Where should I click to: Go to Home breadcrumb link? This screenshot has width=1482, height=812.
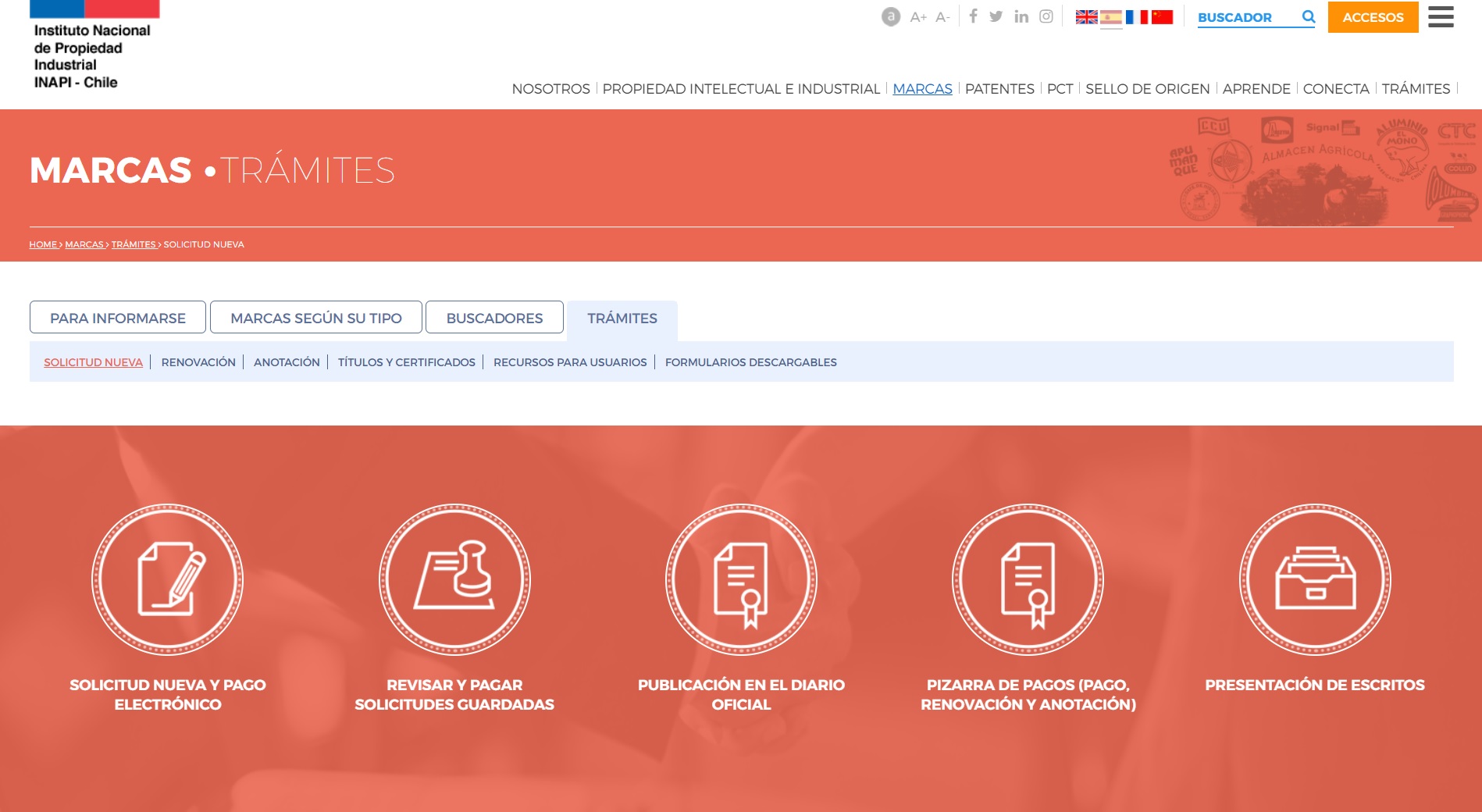[x=43, y=244]
